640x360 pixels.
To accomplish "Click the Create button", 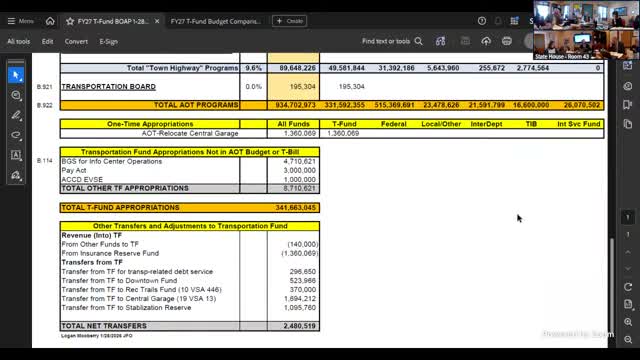I will point(289,21).
